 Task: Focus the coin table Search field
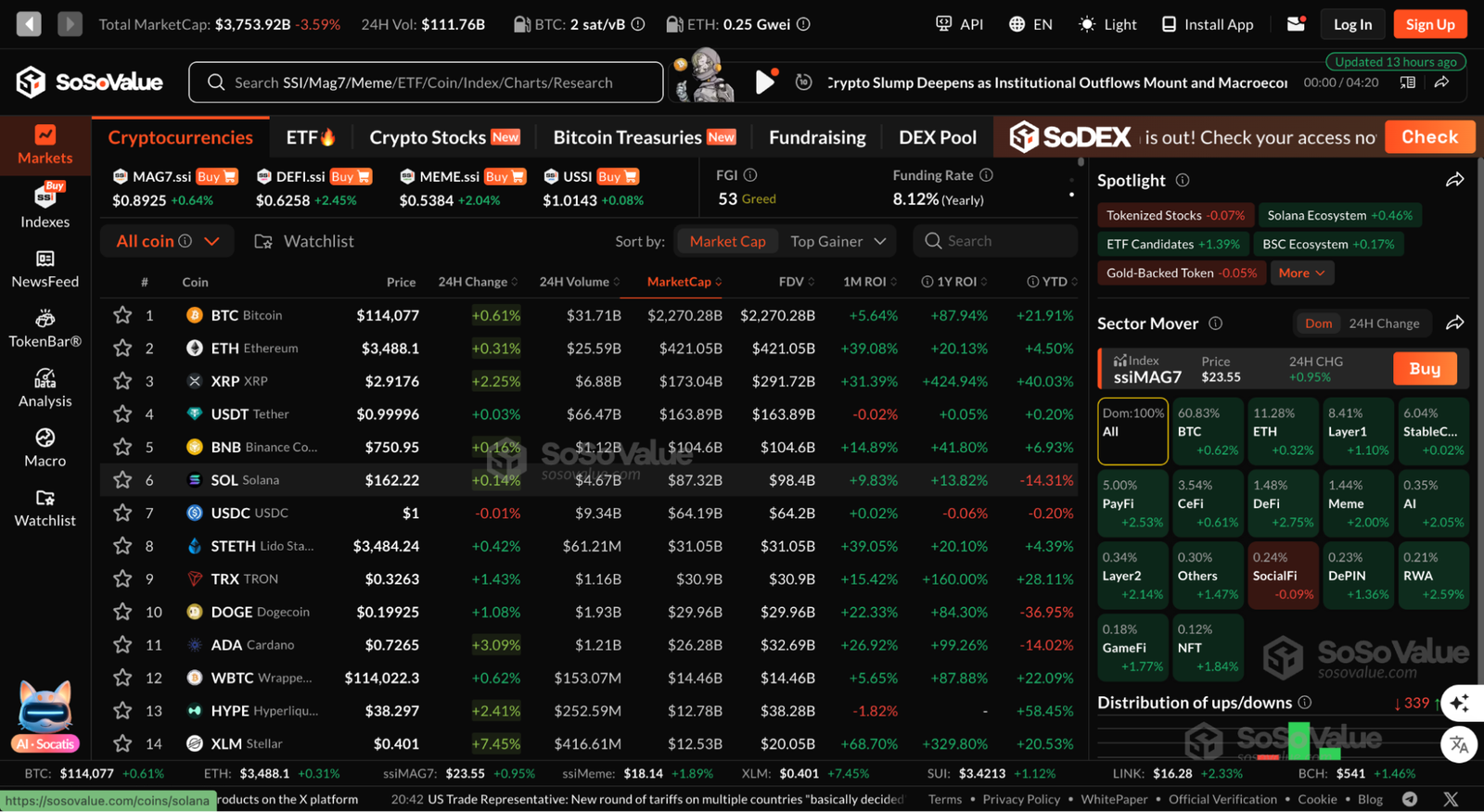(995, 241)
